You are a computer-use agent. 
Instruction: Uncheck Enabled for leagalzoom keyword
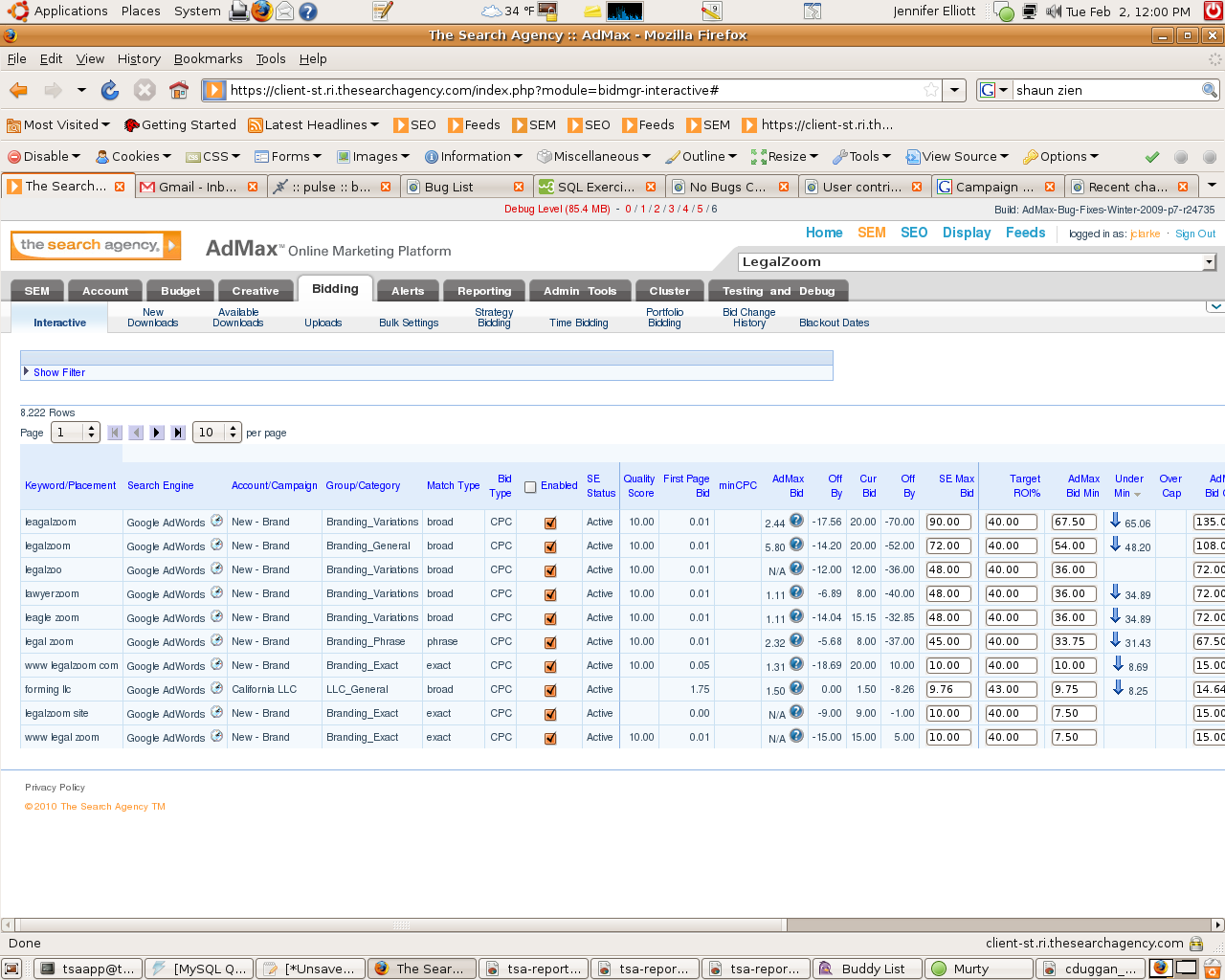click(x=550, y=523)
